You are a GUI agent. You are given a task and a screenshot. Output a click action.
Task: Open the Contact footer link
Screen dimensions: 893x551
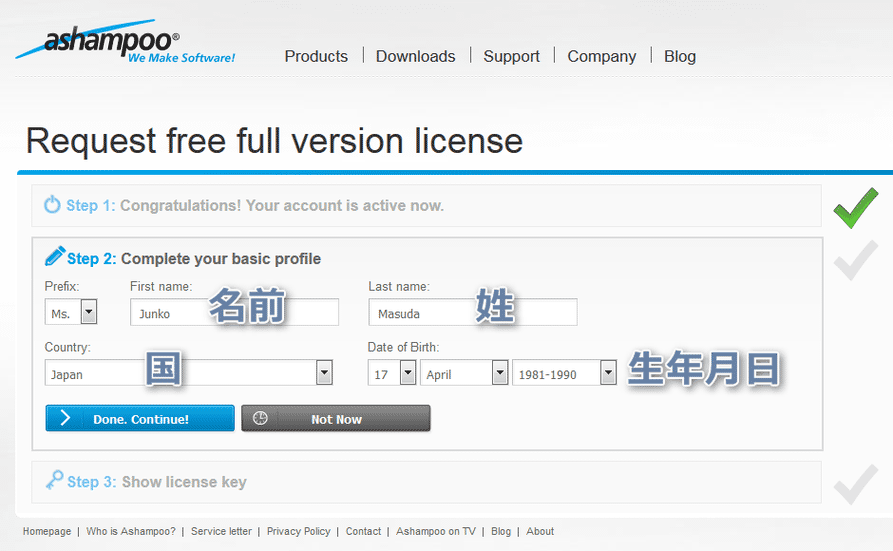[363, 531]
